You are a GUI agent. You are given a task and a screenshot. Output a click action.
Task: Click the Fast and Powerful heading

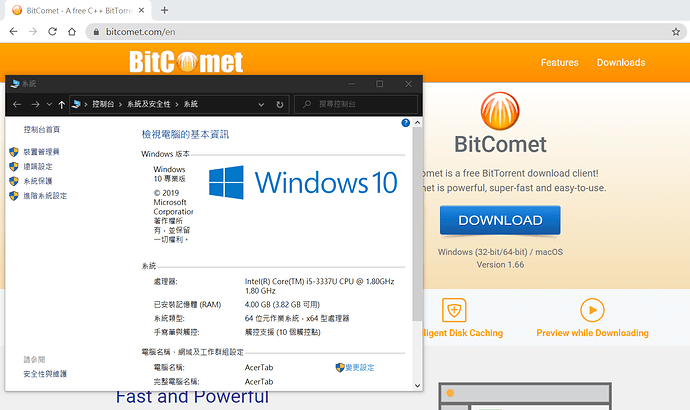(x=192, y=397)
